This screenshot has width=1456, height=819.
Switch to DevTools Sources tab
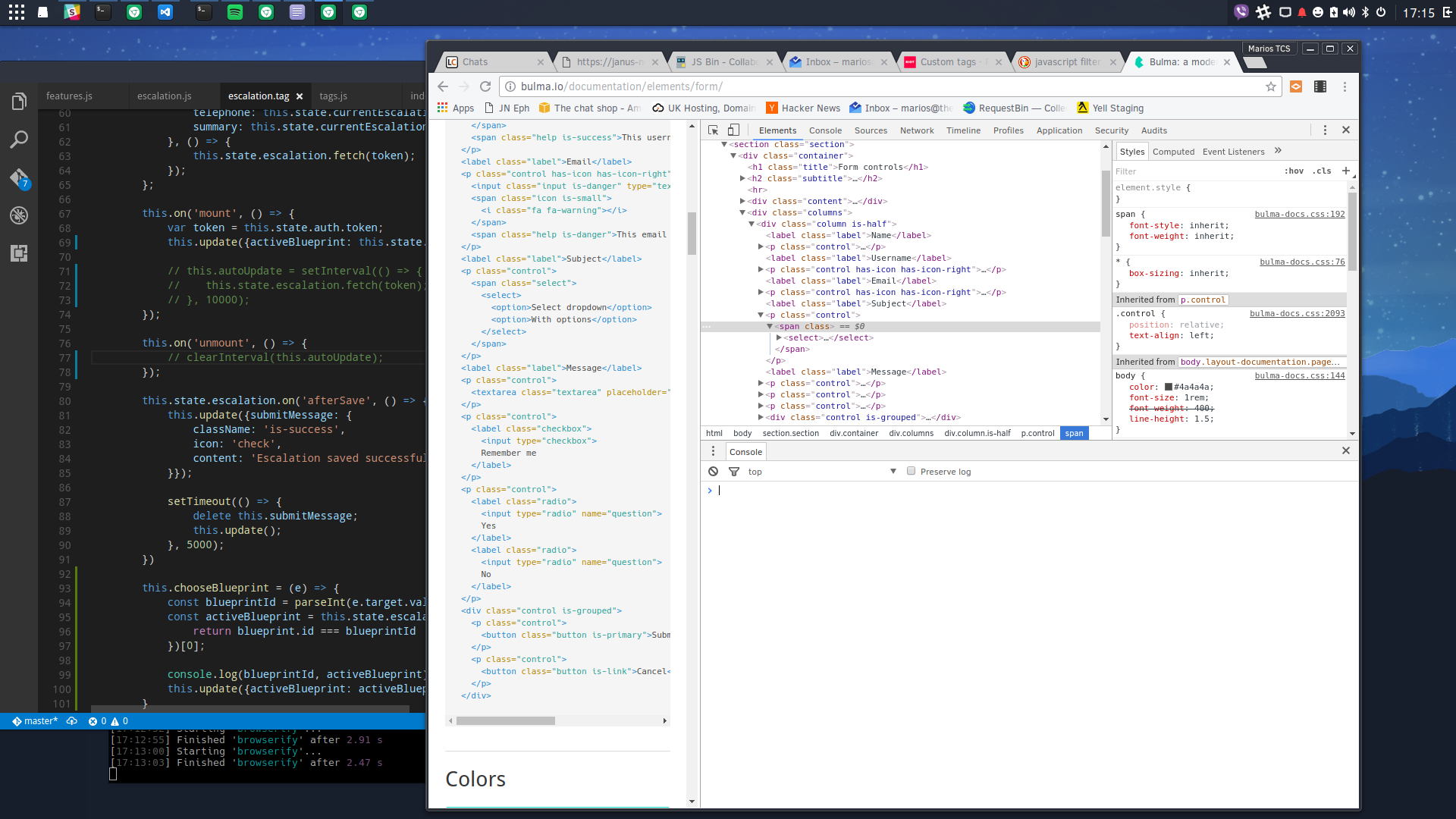click(871, 130)
